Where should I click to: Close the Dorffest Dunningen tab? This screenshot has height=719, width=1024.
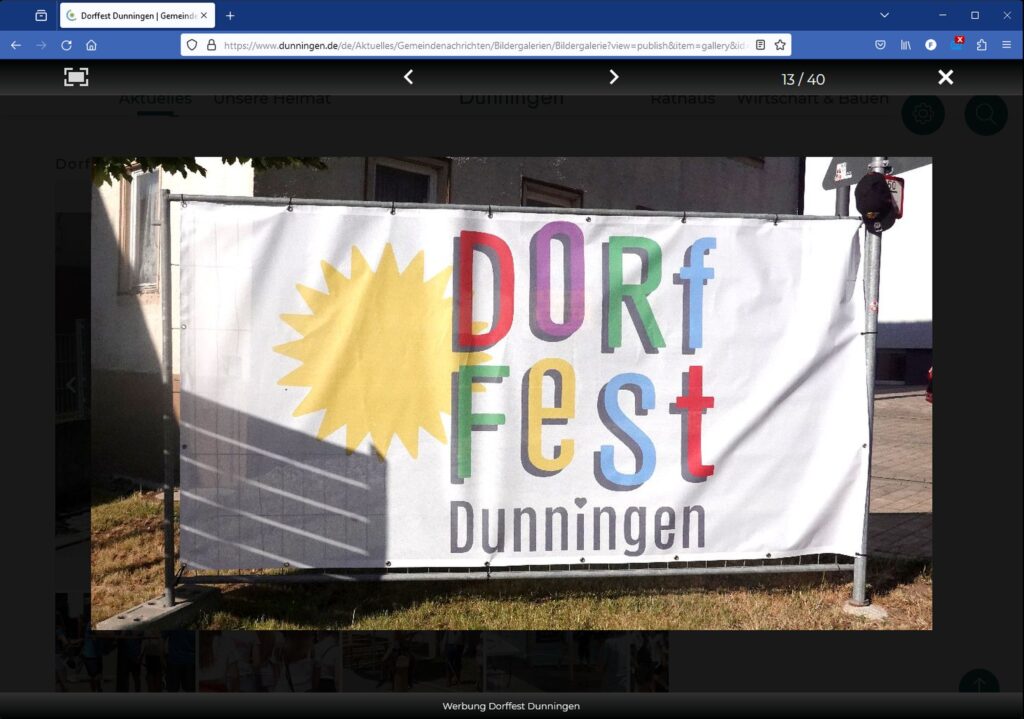click(204, 16)
